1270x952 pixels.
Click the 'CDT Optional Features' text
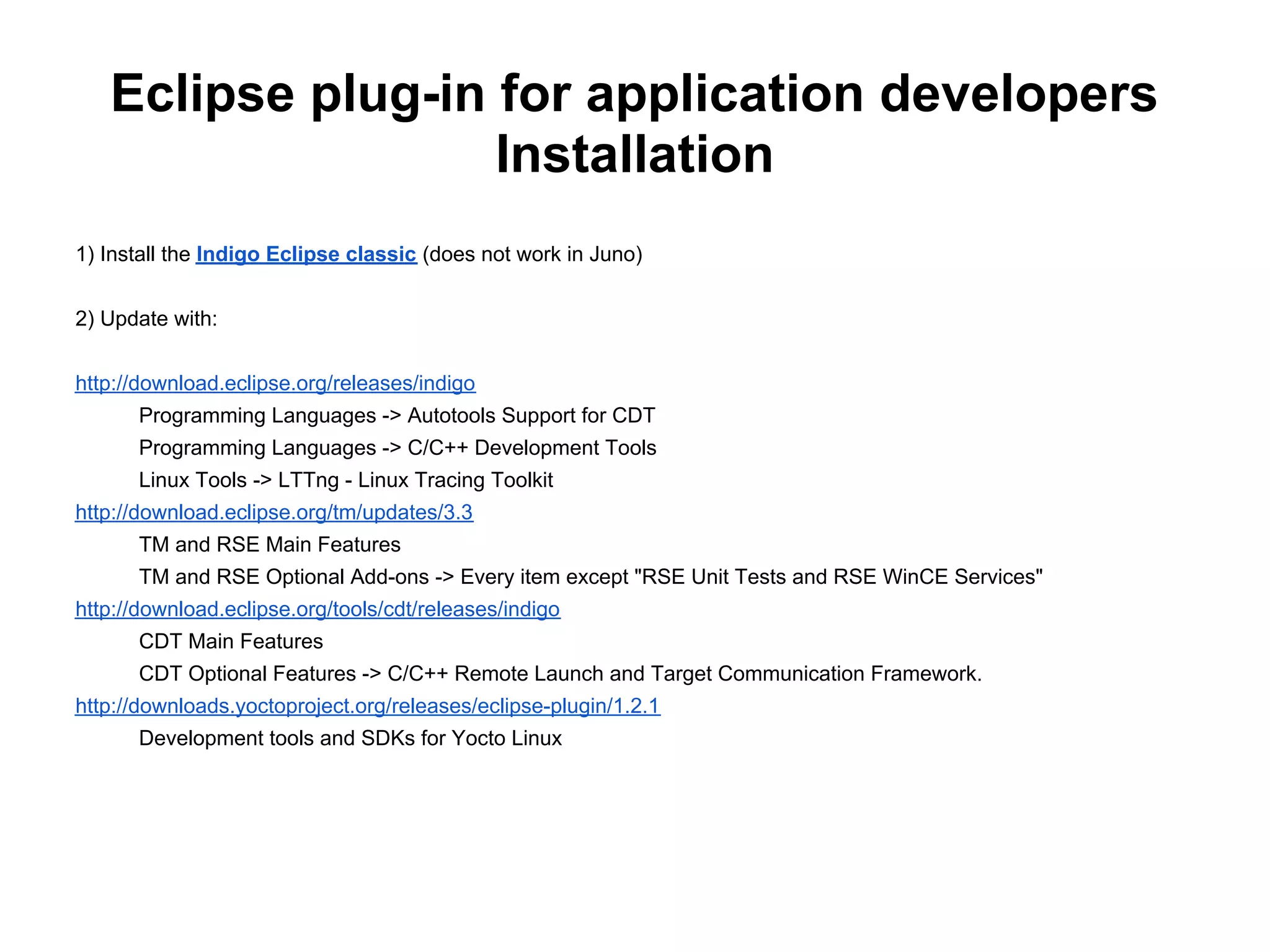tap(247, 674)
